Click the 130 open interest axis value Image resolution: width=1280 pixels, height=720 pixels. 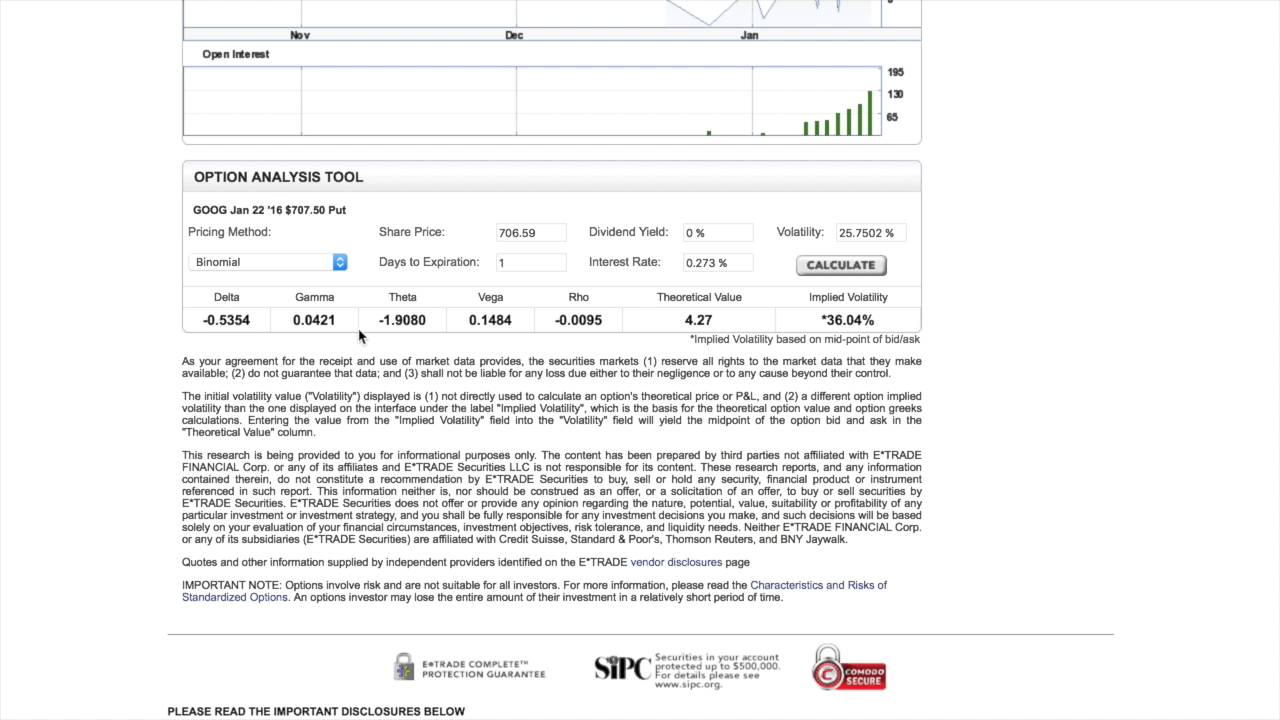(x=895, y=94)
